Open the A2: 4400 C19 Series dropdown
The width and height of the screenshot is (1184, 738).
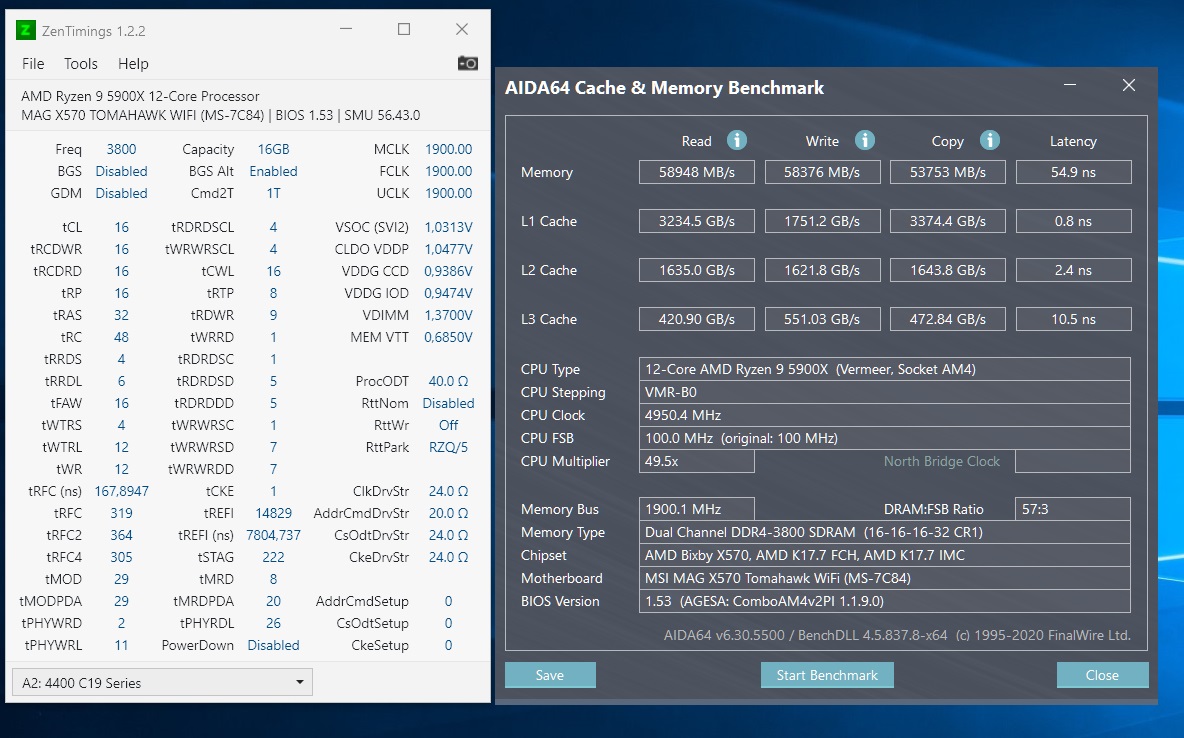[x=162, y=682]
